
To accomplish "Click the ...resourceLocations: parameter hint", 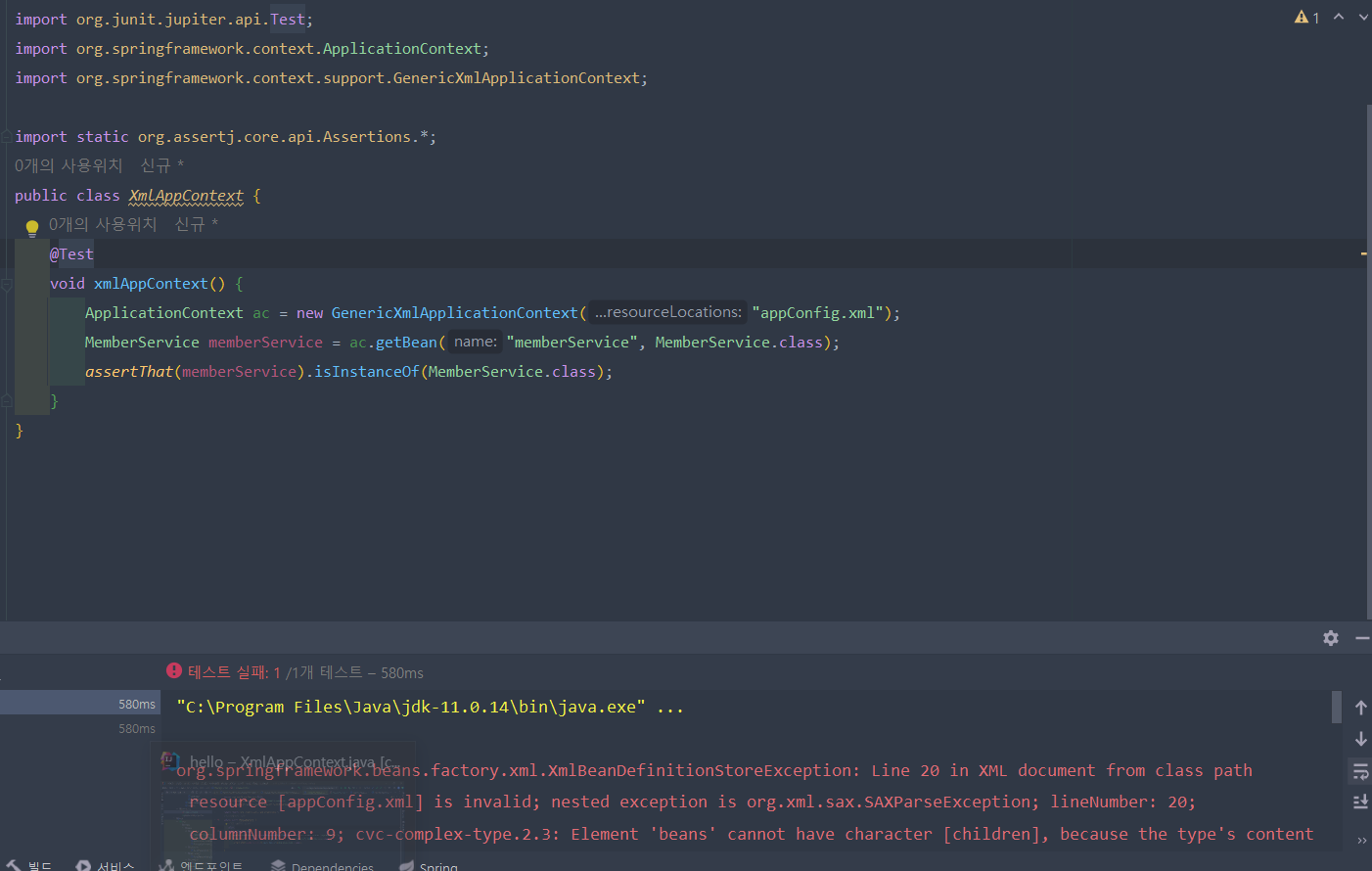I will tap(668, 312).
